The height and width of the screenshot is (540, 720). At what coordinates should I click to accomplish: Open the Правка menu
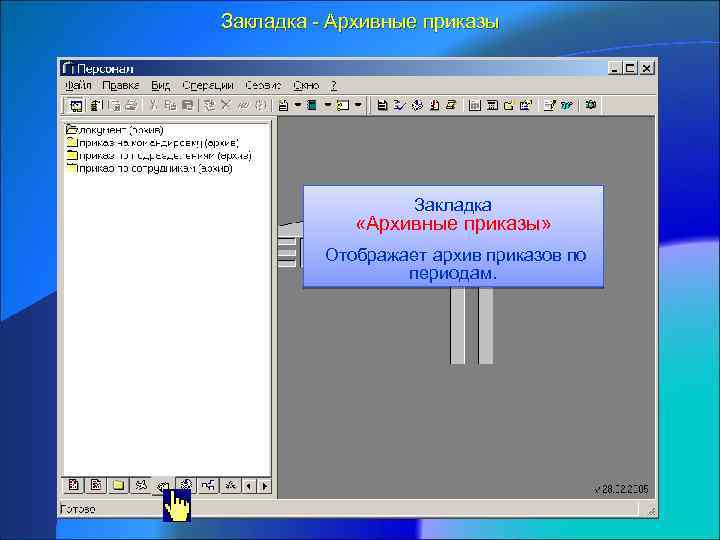[121, 86]
